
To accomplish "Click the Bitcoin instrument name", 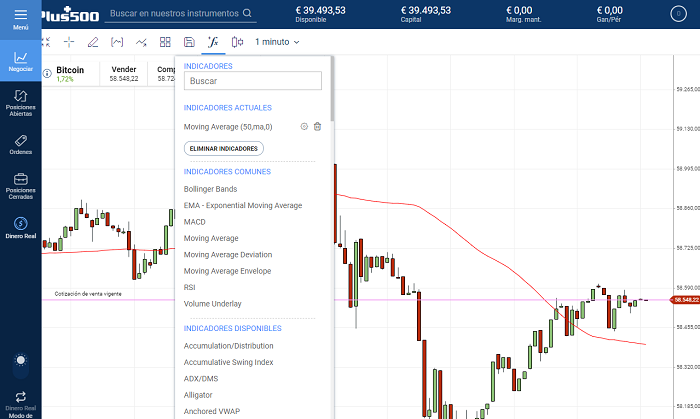I will point(70,70).
